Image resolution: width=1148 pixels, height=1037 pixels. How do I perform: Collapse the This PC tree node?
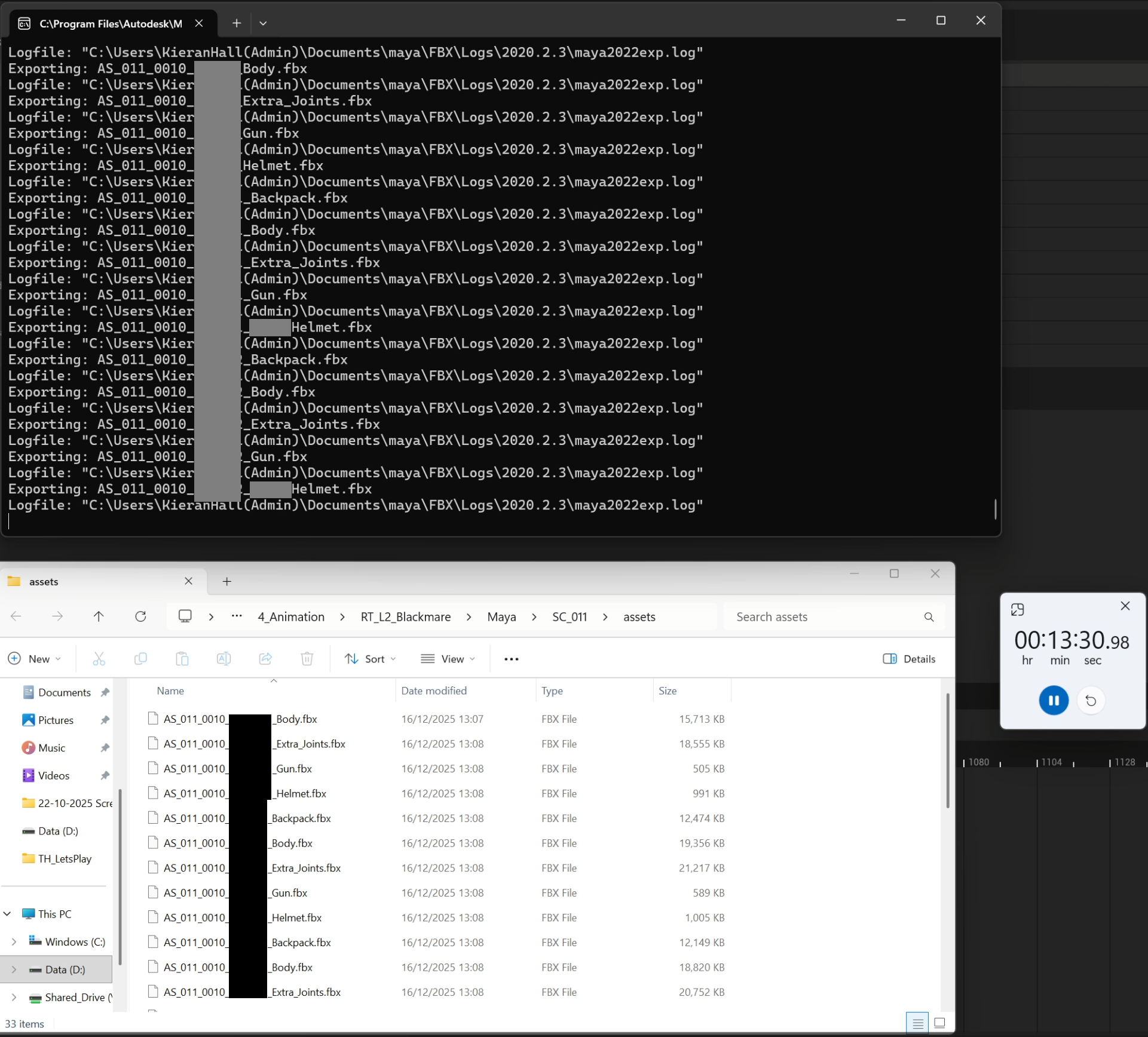click(8, 914)
